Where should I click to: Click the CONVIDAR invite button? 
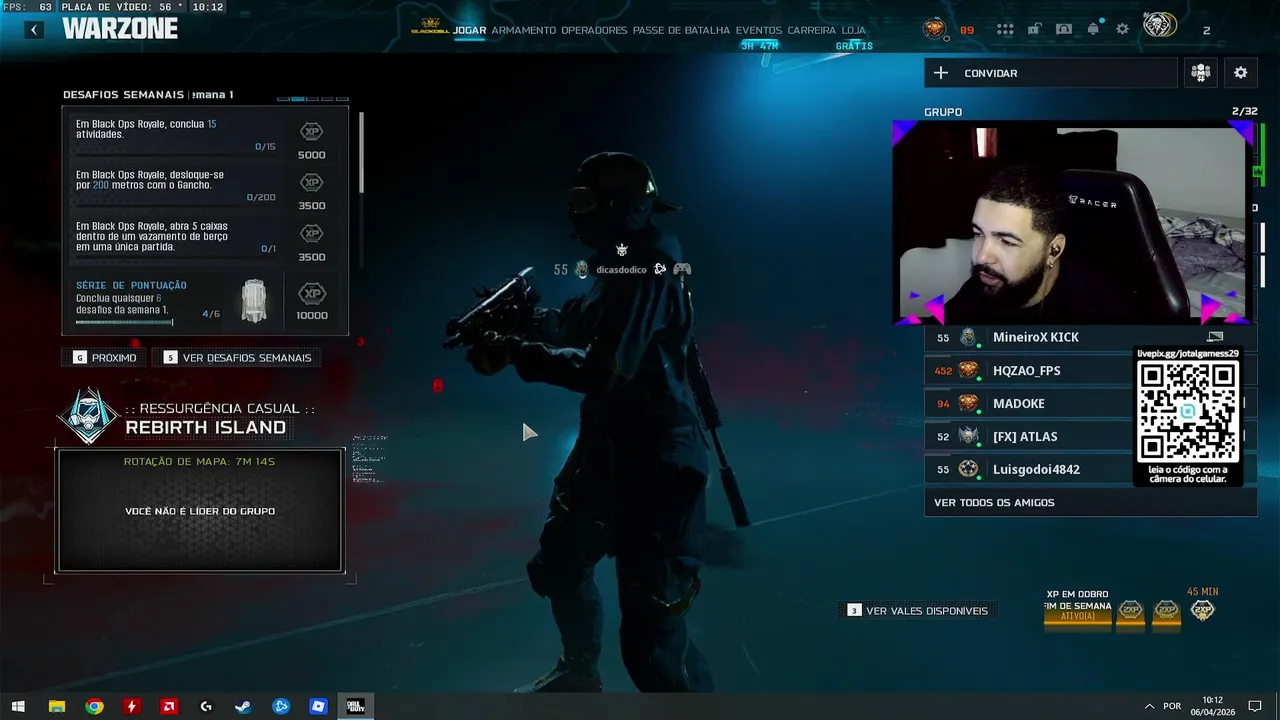[1051, 73]
